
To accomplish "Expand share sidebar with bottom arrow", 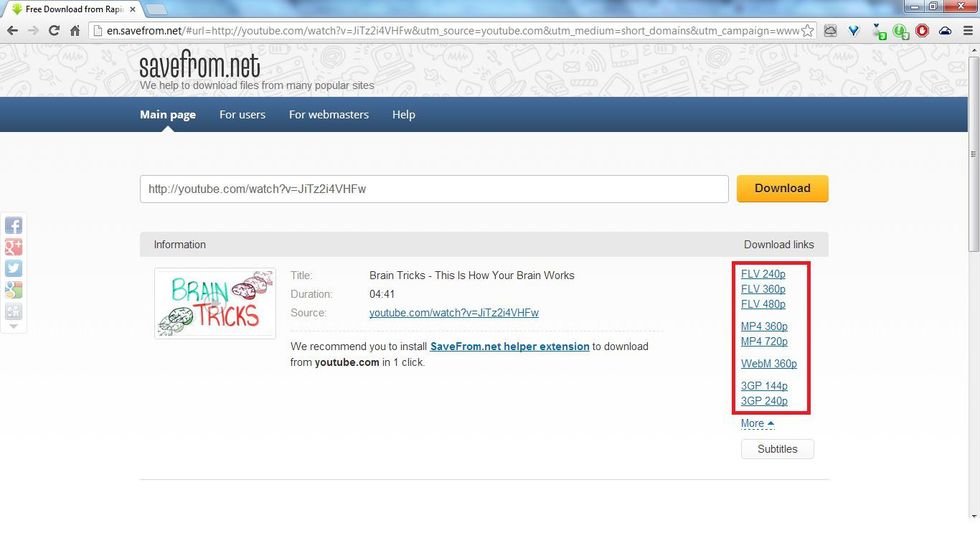I will [x=14, y=327].
